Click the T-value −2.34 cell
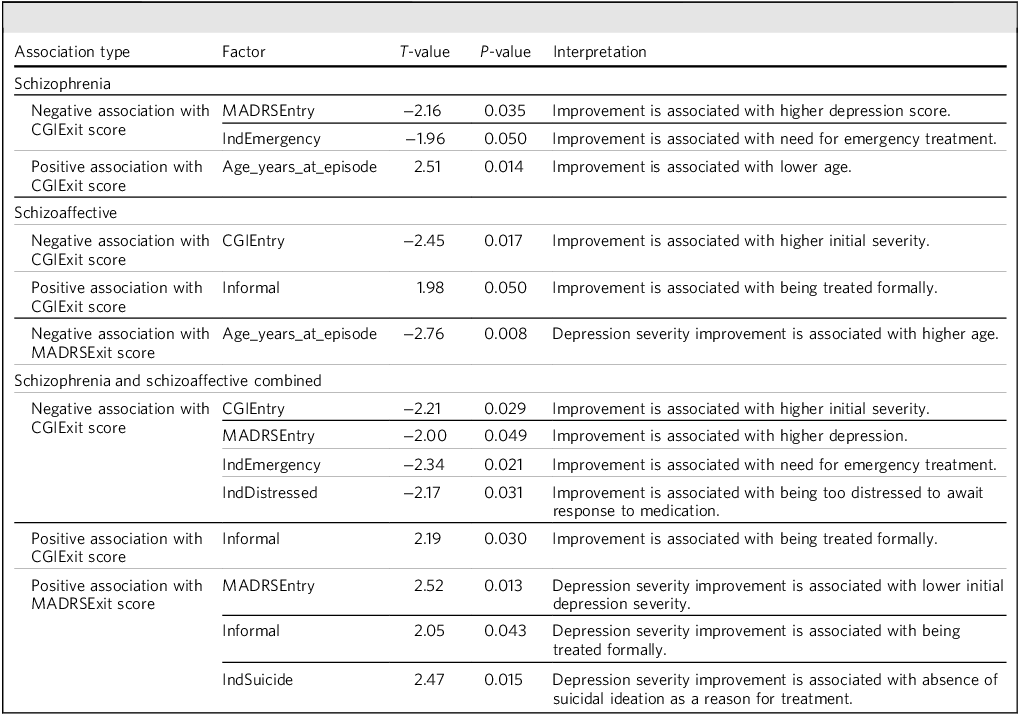1020x715 pixels. pyautogui.click(x=424, y=465)
